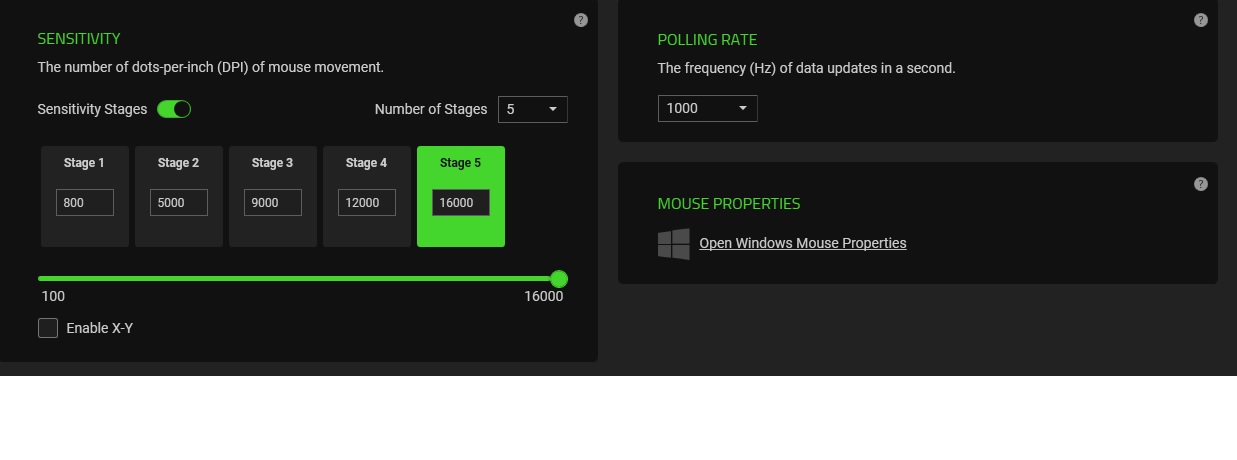Choose the Stage 4 tile

367,163
